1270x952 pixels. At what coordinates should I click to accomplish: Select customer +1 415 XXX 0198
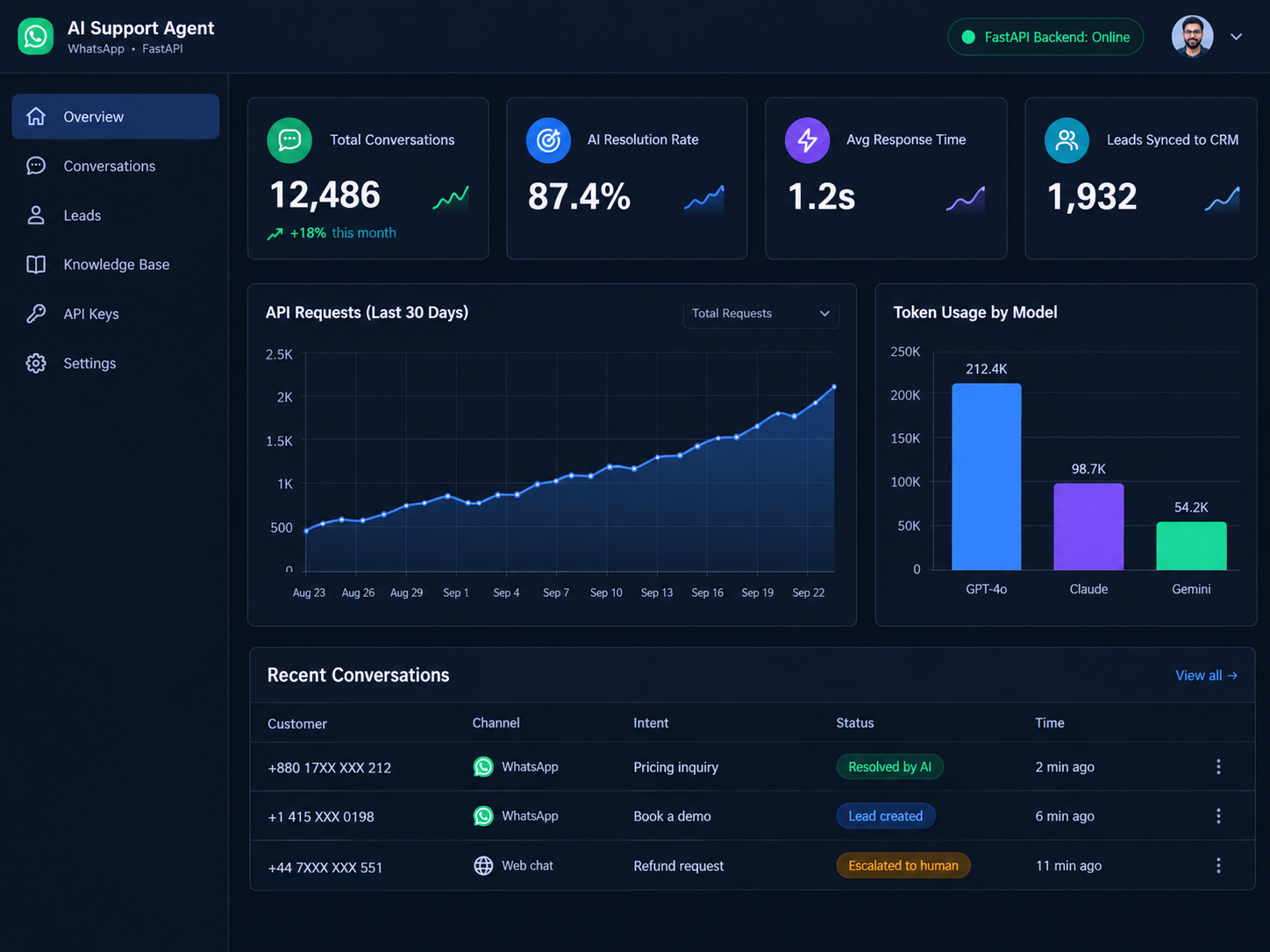coord(321,817)
